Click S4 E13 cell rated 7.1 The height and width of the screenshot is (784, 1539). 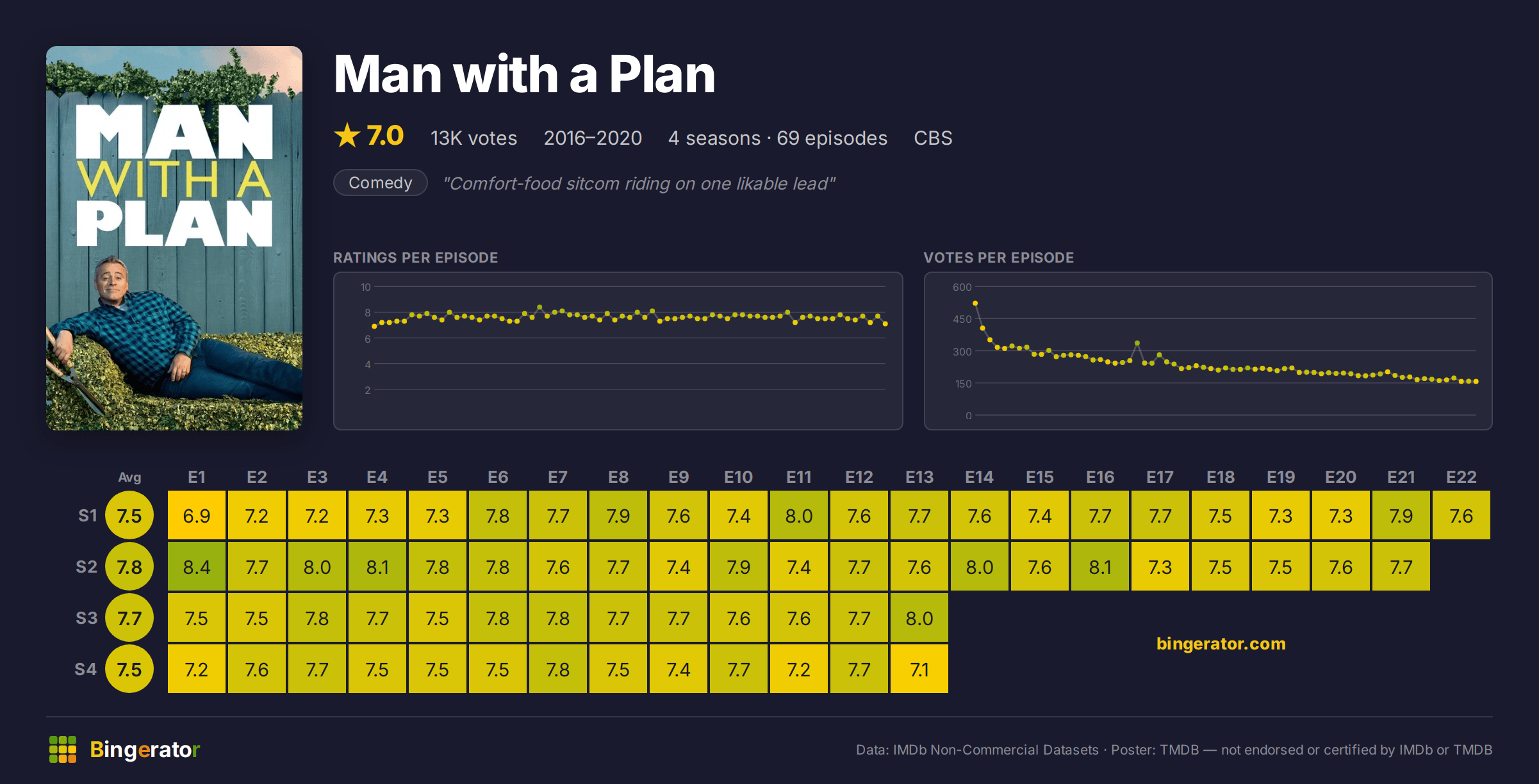(x=919, y=669)
